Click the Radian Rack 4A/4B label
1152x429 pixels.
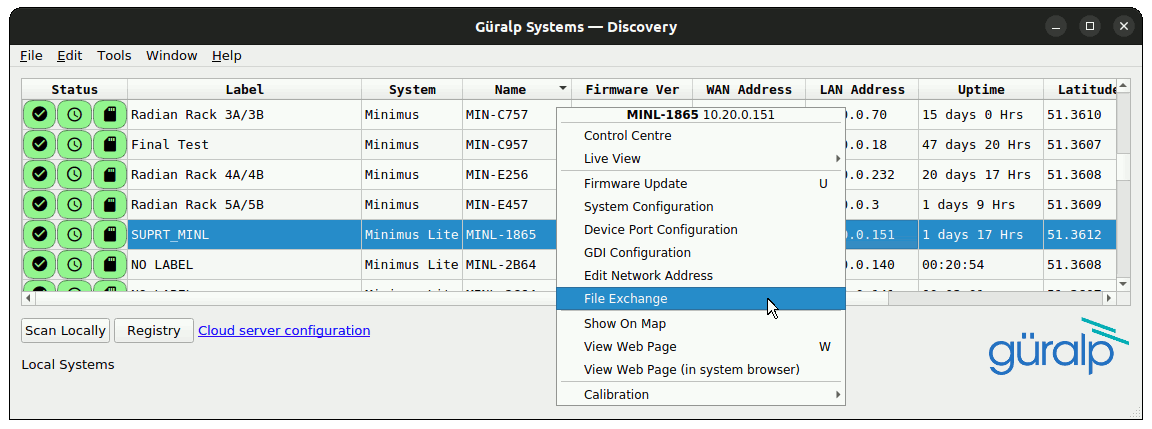[x=197, y=175]
